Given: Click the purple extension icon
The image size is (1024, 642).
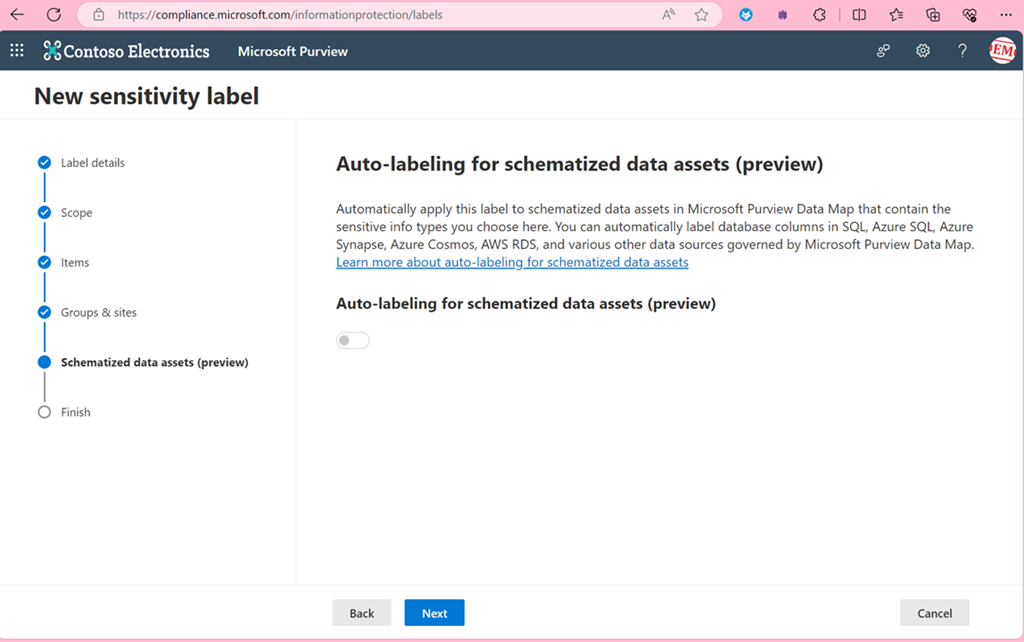Looking at the screenshot, I should coord(782,14).
